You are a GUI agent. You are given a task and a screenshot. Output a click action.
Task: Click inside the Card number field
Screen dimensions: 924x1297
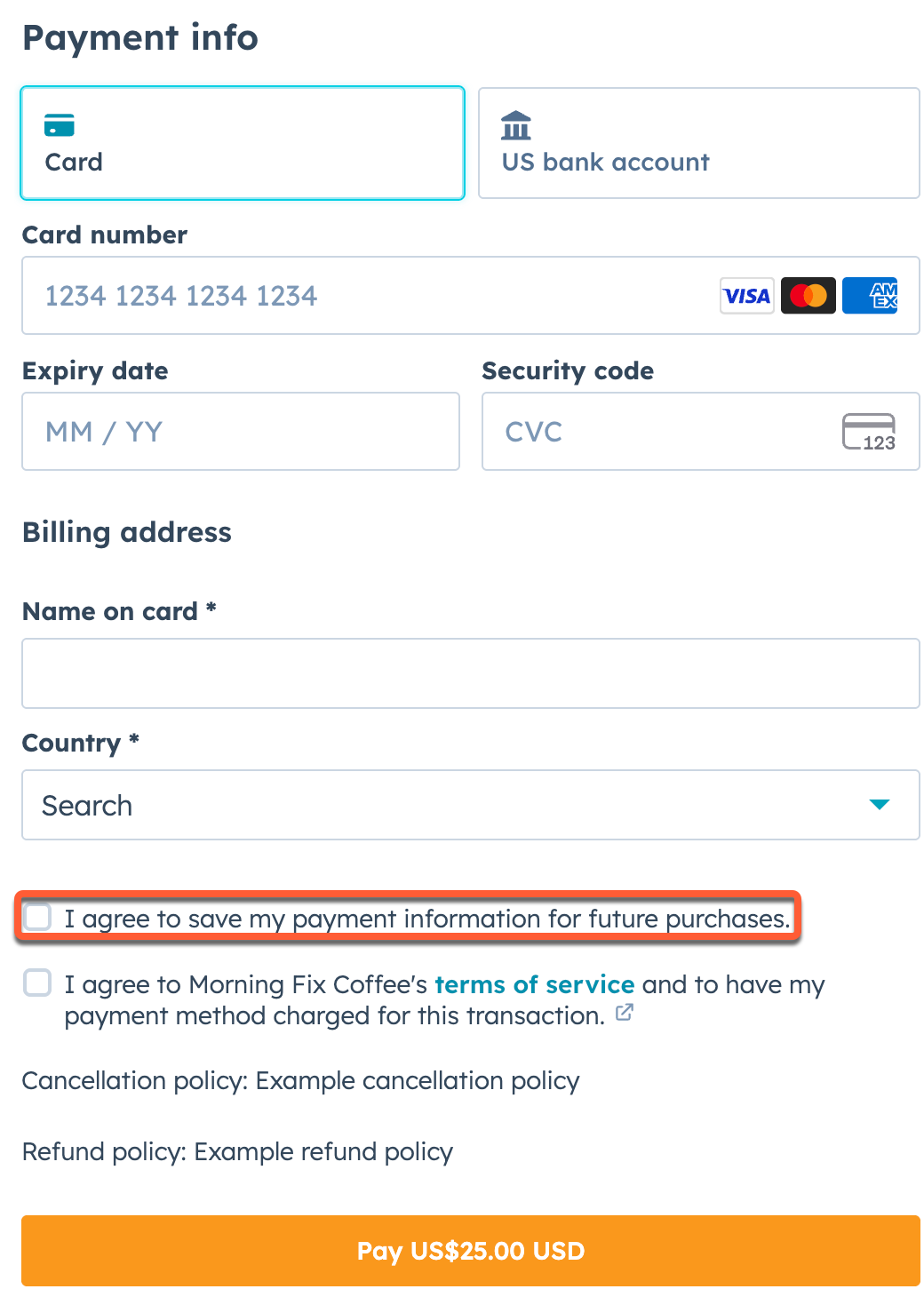[x=355, y=295]
